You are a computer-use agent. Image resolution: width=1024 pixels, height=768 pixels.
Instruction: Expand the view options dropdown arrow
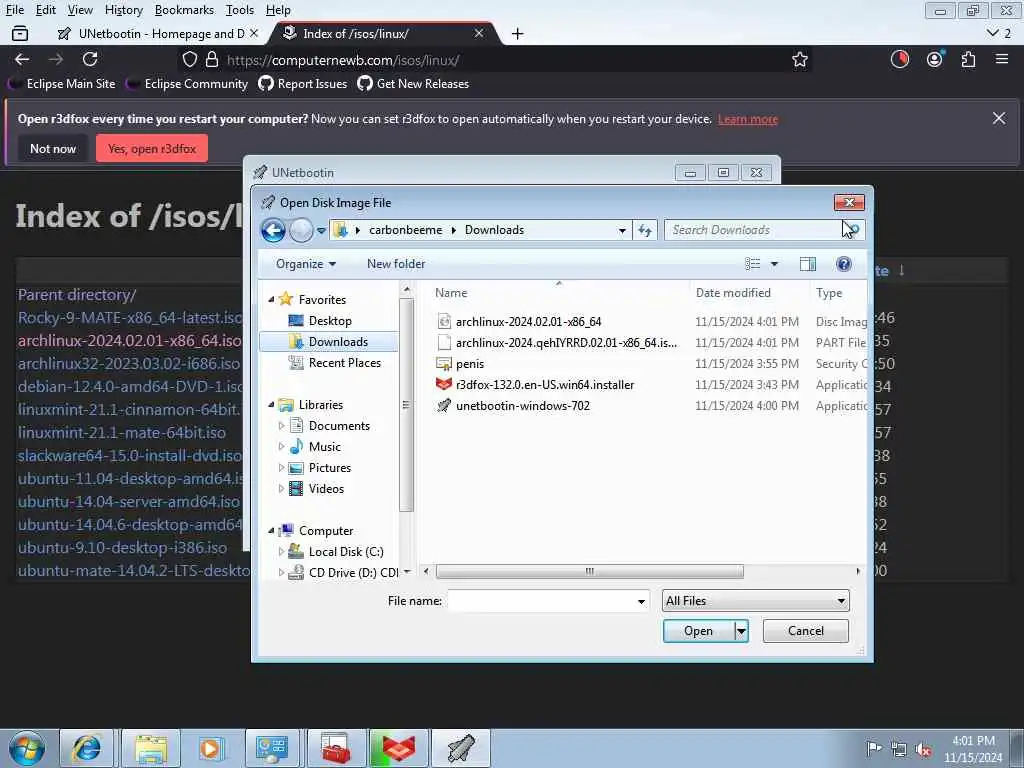tap(774, 264)
